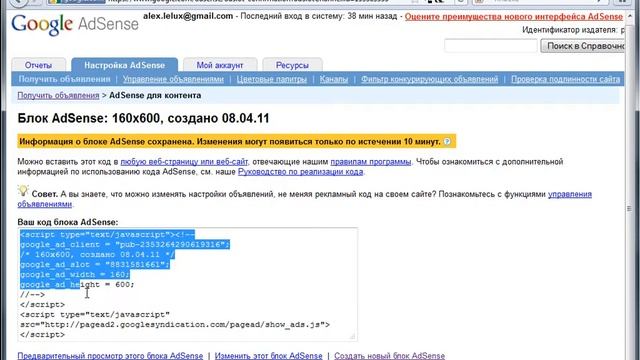Open Цветовые палитры submenu item
This screenshot has height=360, width=640.
272,79
